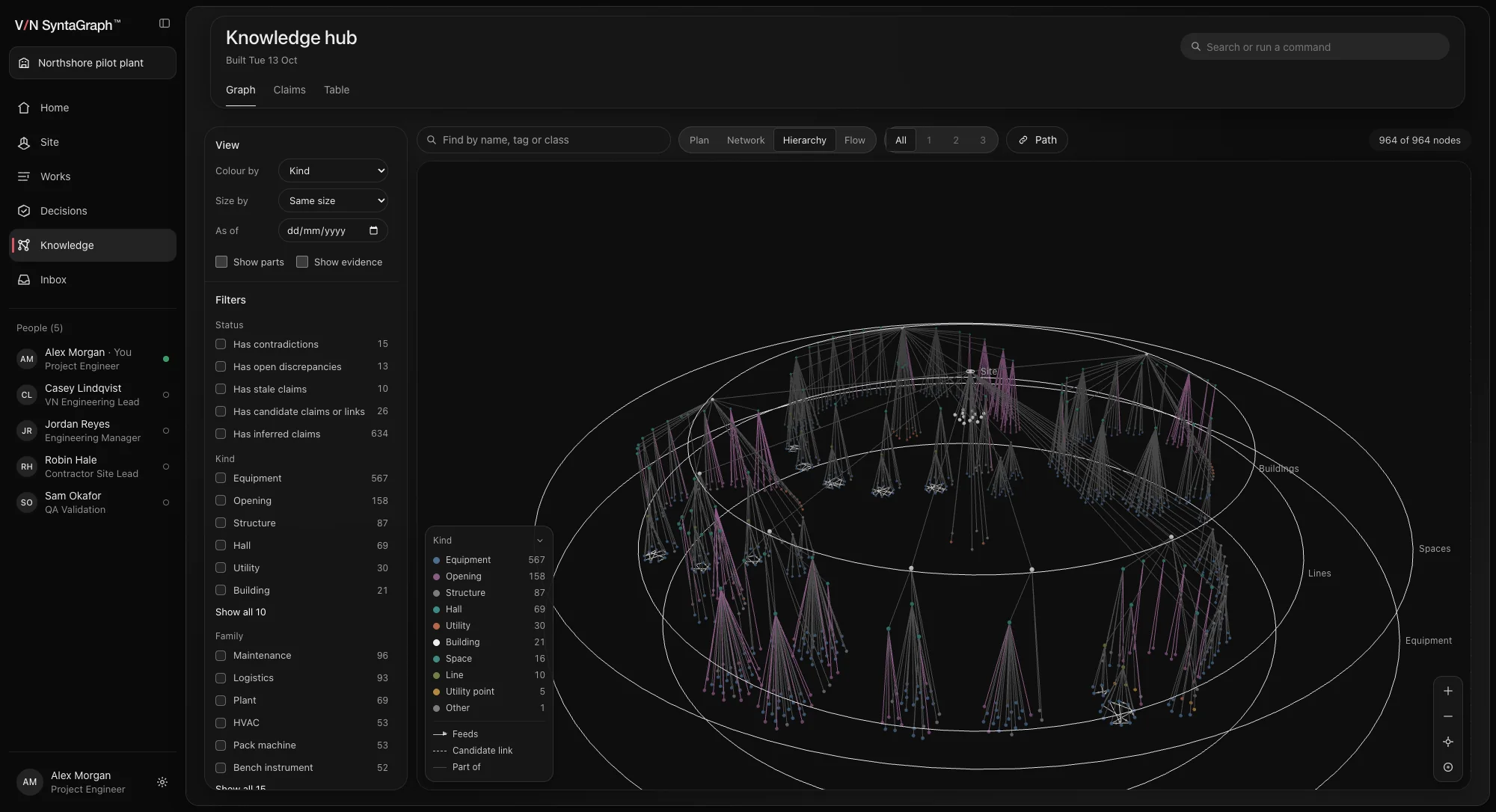The height and width of the screenshot is (812, 1496).
Task: Check Equipment kind filter
Action: tap(221, 478)
